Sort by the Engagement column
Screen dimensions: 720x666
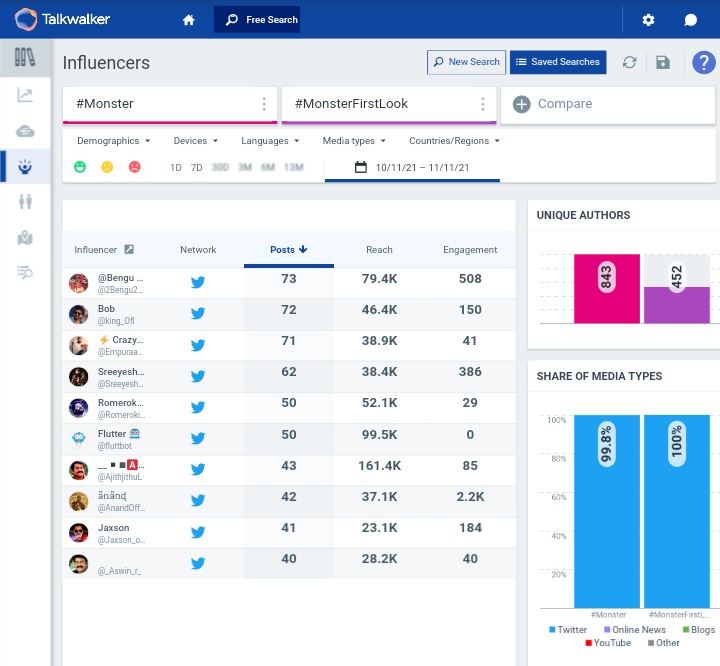tap(470, 249)
